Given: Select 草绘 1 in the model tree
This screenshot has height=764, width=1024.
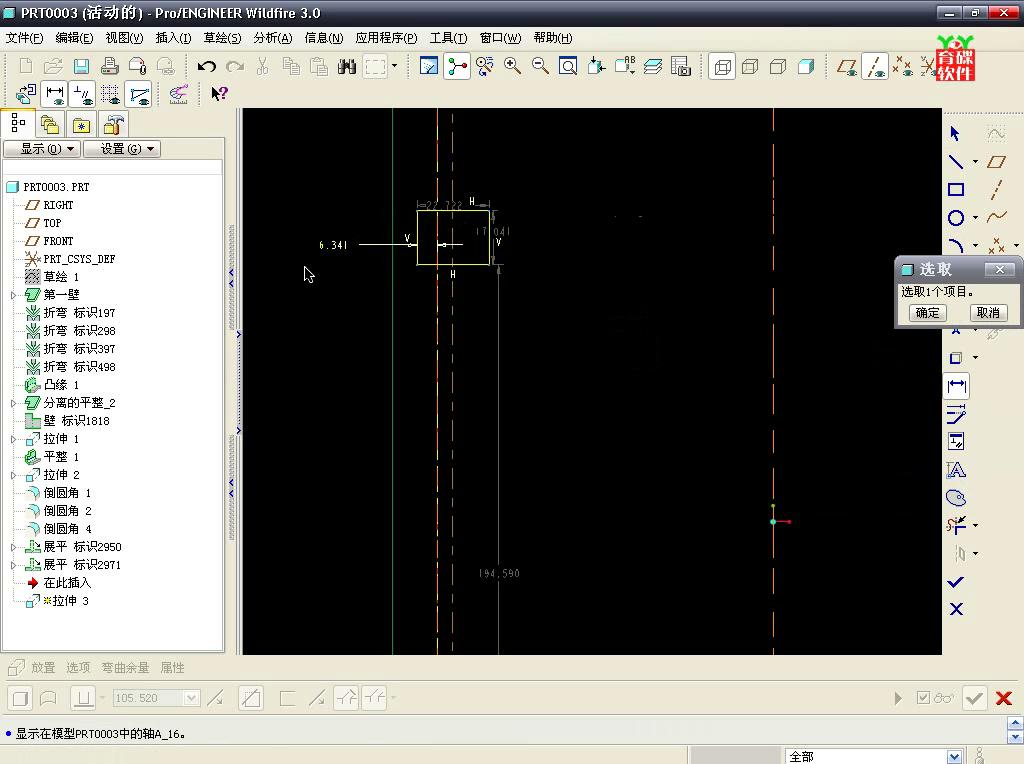Looking at the screenshot, I should [61, 277].
